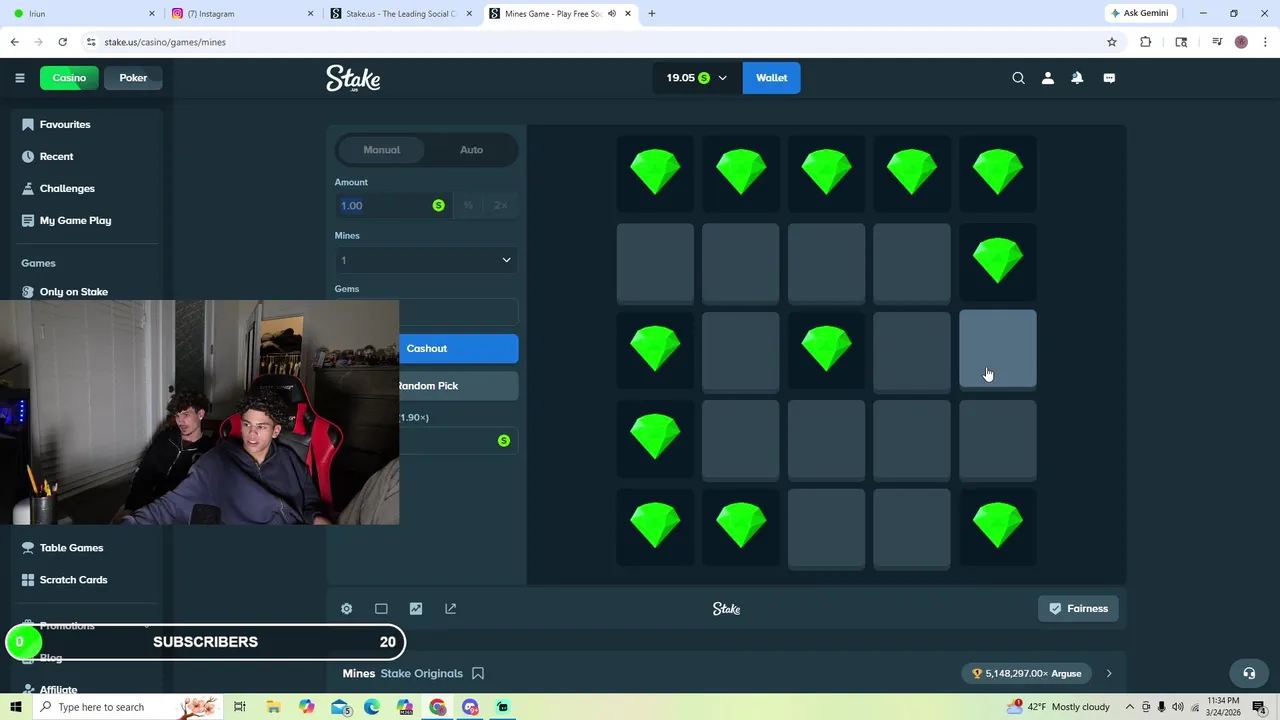Screen dimensions: 1280x720
Task: Bookmark Mines with the favourite icon
Action: pyautogui.click(x=478, y=673)
